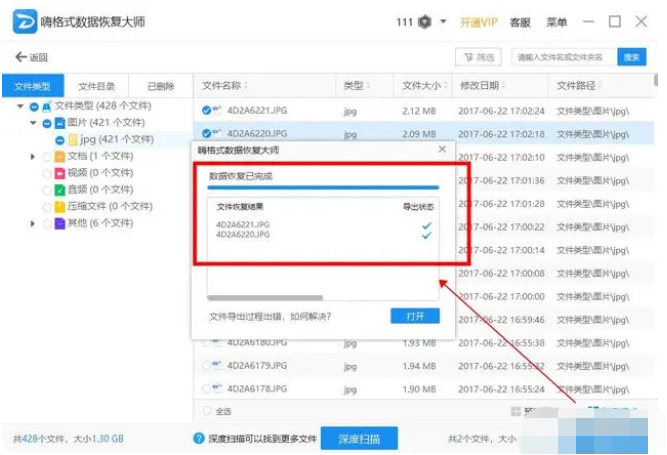667x455 pixels.
Task: Open the account dropdown arrow beside 111
Action: pos(443,21)
